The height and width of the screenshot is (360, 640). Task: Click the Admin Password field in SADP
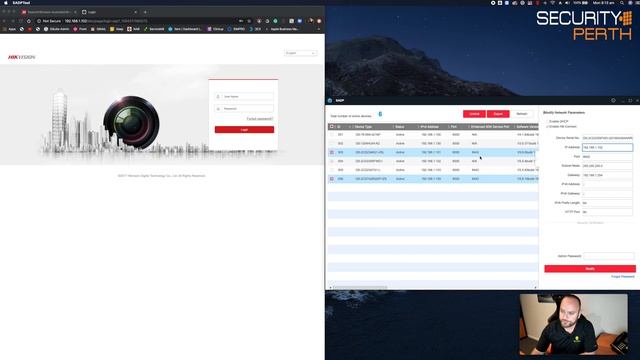point(609,256)
